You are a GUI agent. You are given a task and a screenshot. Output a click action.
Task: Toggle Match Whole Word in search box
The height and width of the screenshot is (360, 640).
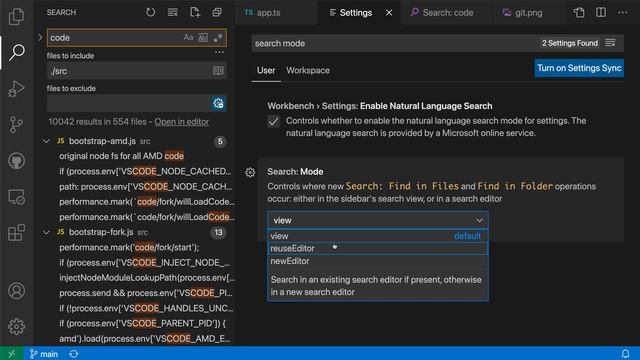[x=203, y=38]
